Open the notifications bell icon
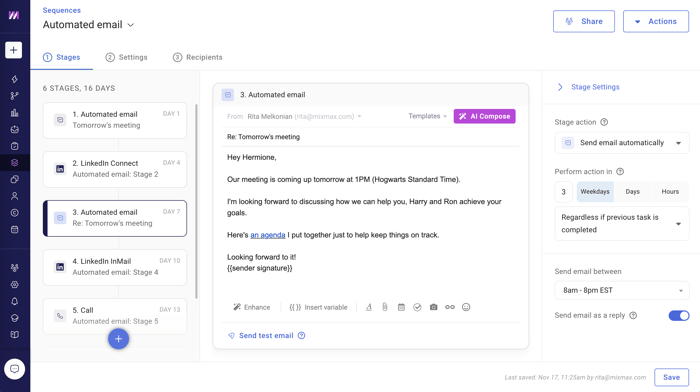The width and height of the screenshot is (700, 392). 14,301
